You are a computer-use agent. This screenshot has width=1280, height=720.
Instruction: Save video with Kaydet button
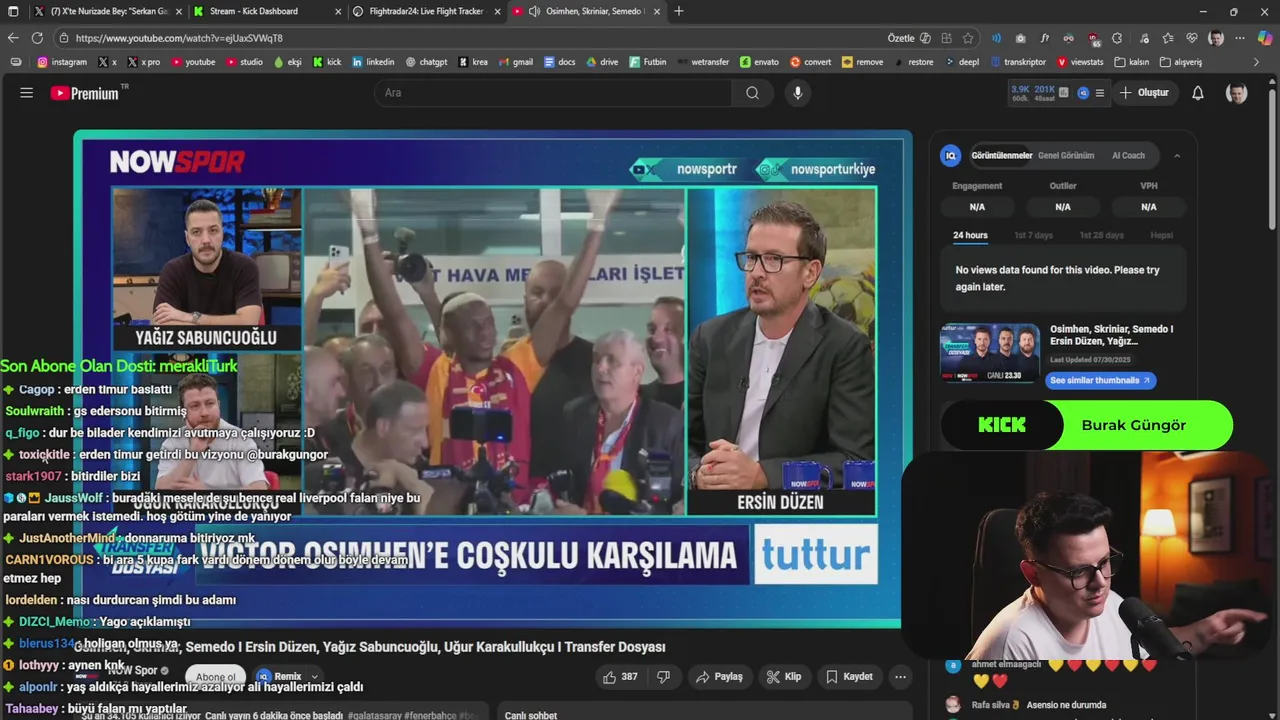pyautogui.click(x=849, y=677)
